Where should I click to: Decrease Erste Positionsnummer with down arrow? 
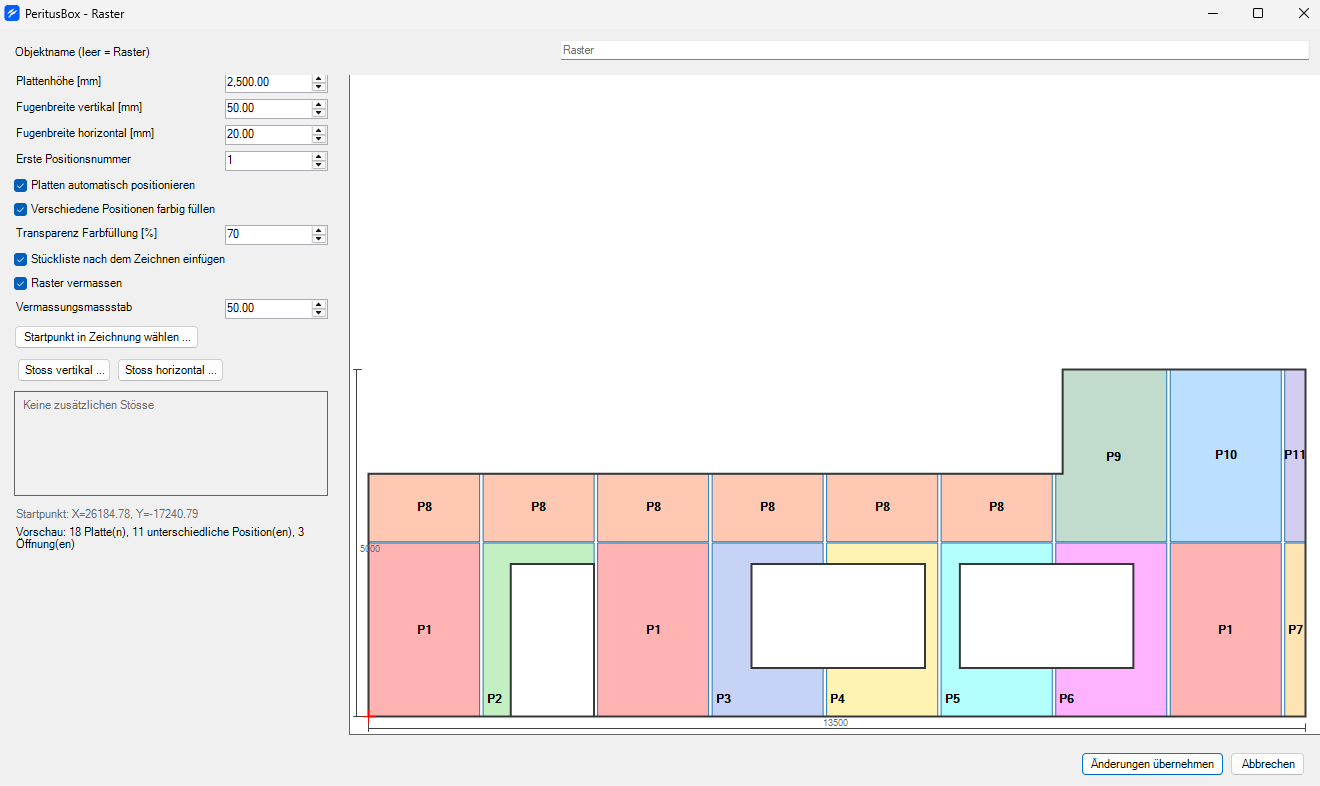(319, 165)
